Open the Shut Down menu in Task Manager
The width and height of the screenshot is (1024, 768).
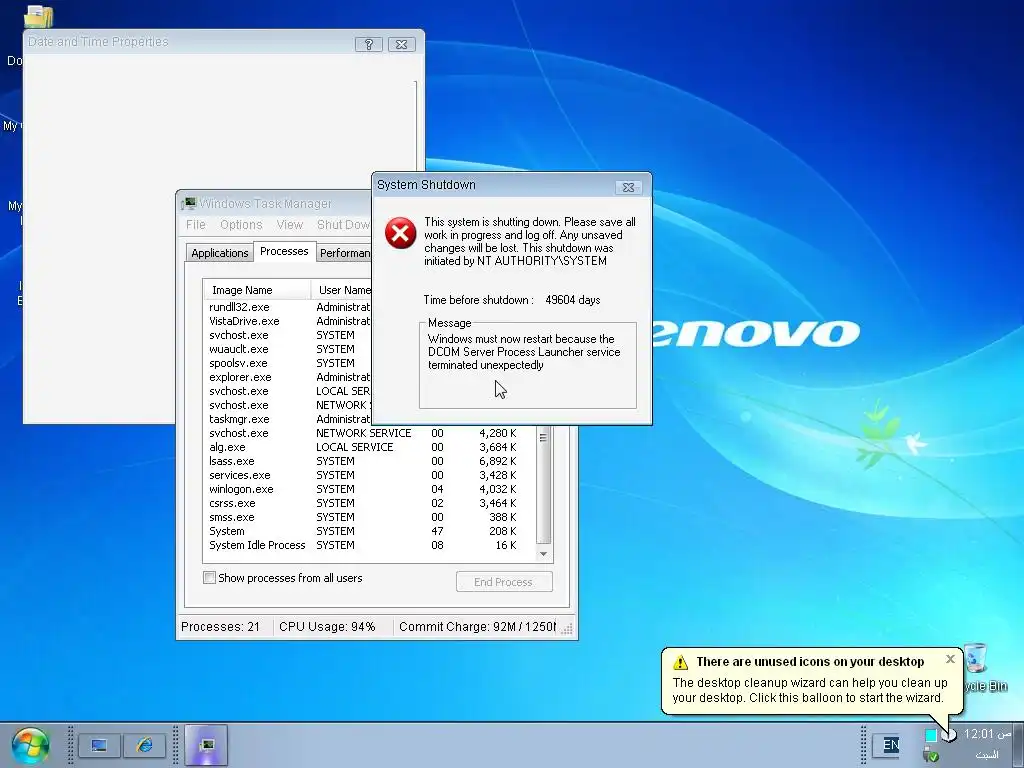[344, 225]
